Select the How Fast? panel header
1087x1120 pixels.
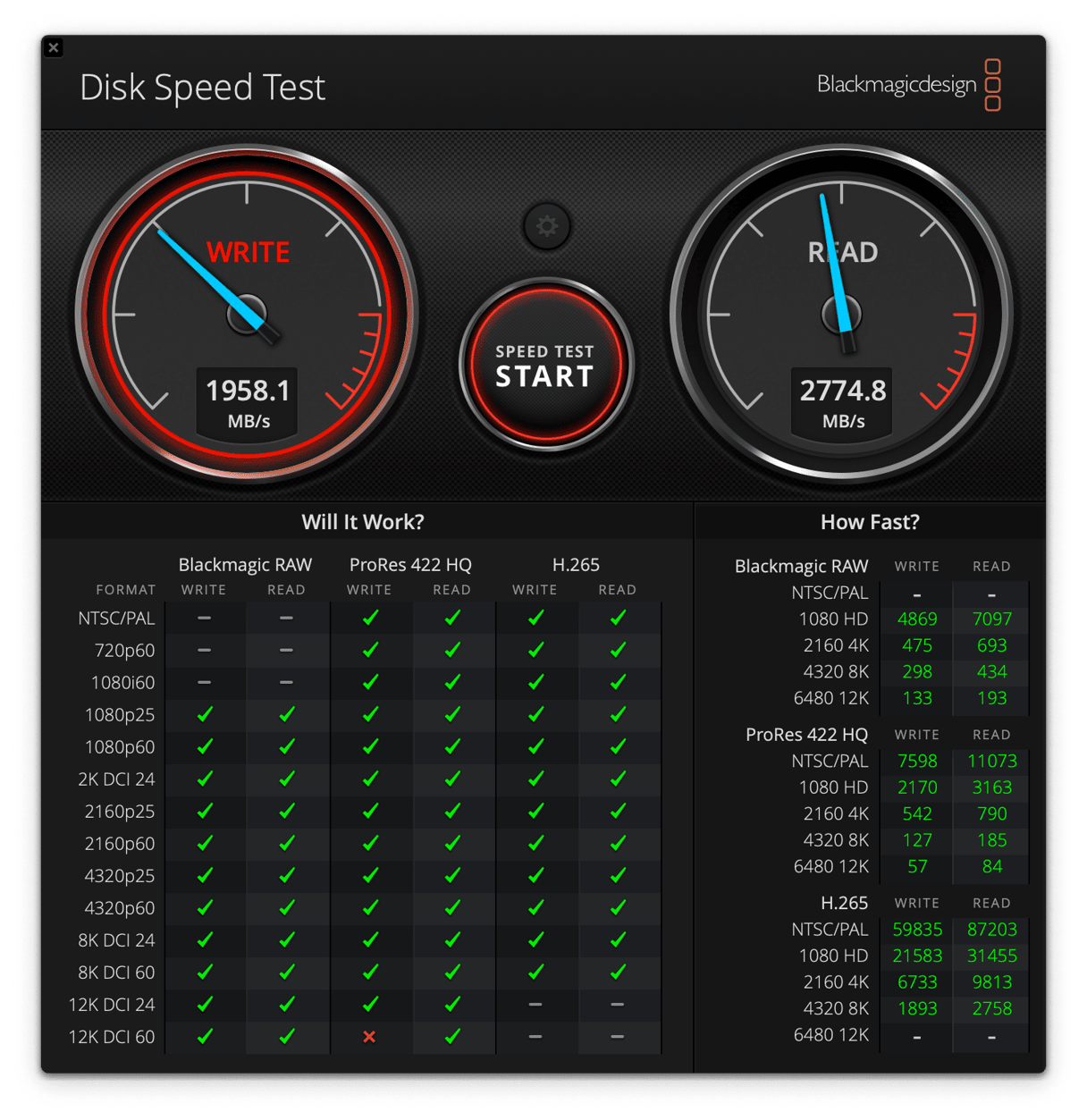click(869, 522)
